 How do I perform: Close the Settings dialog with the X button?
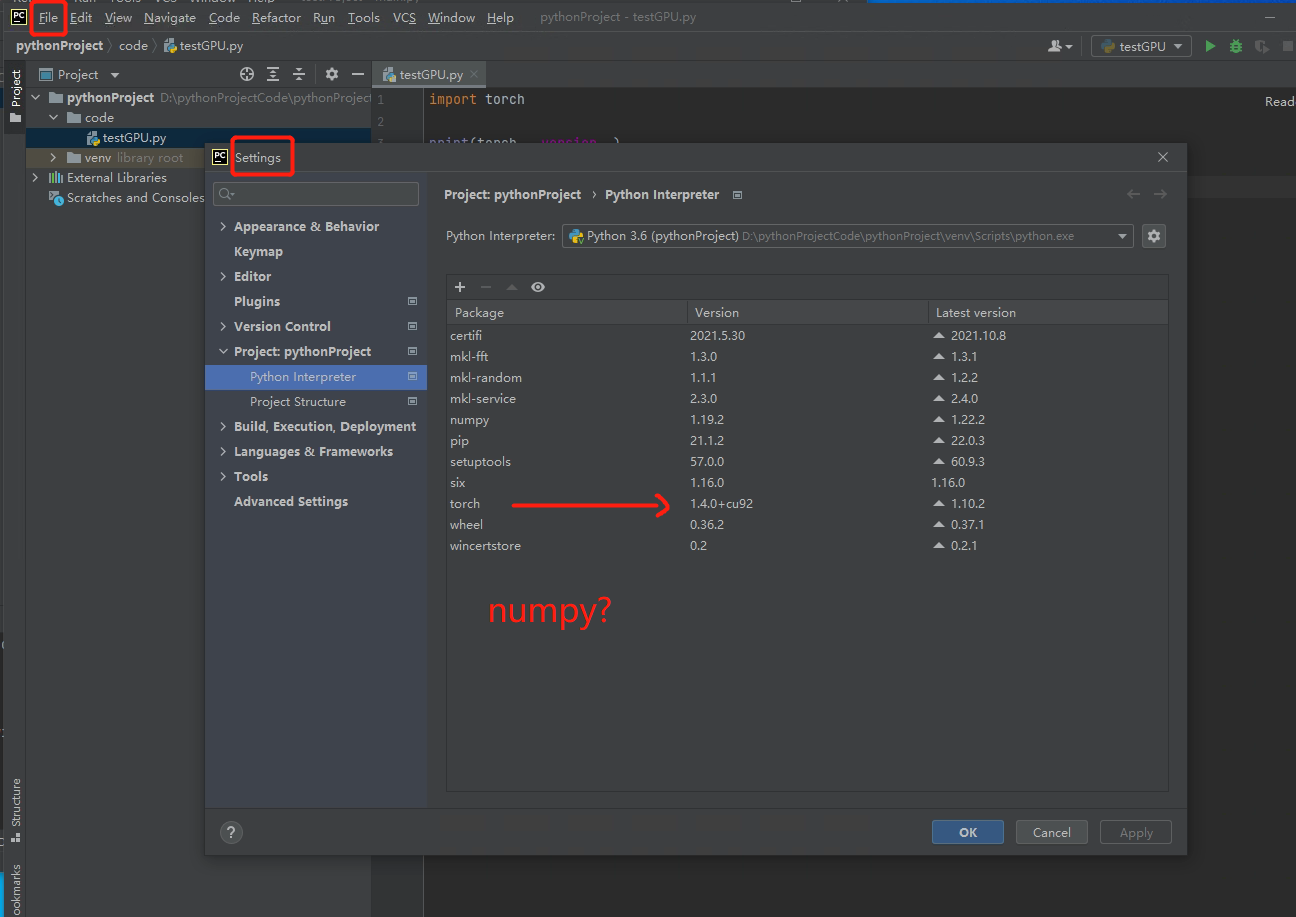[x=1163, y=157]
